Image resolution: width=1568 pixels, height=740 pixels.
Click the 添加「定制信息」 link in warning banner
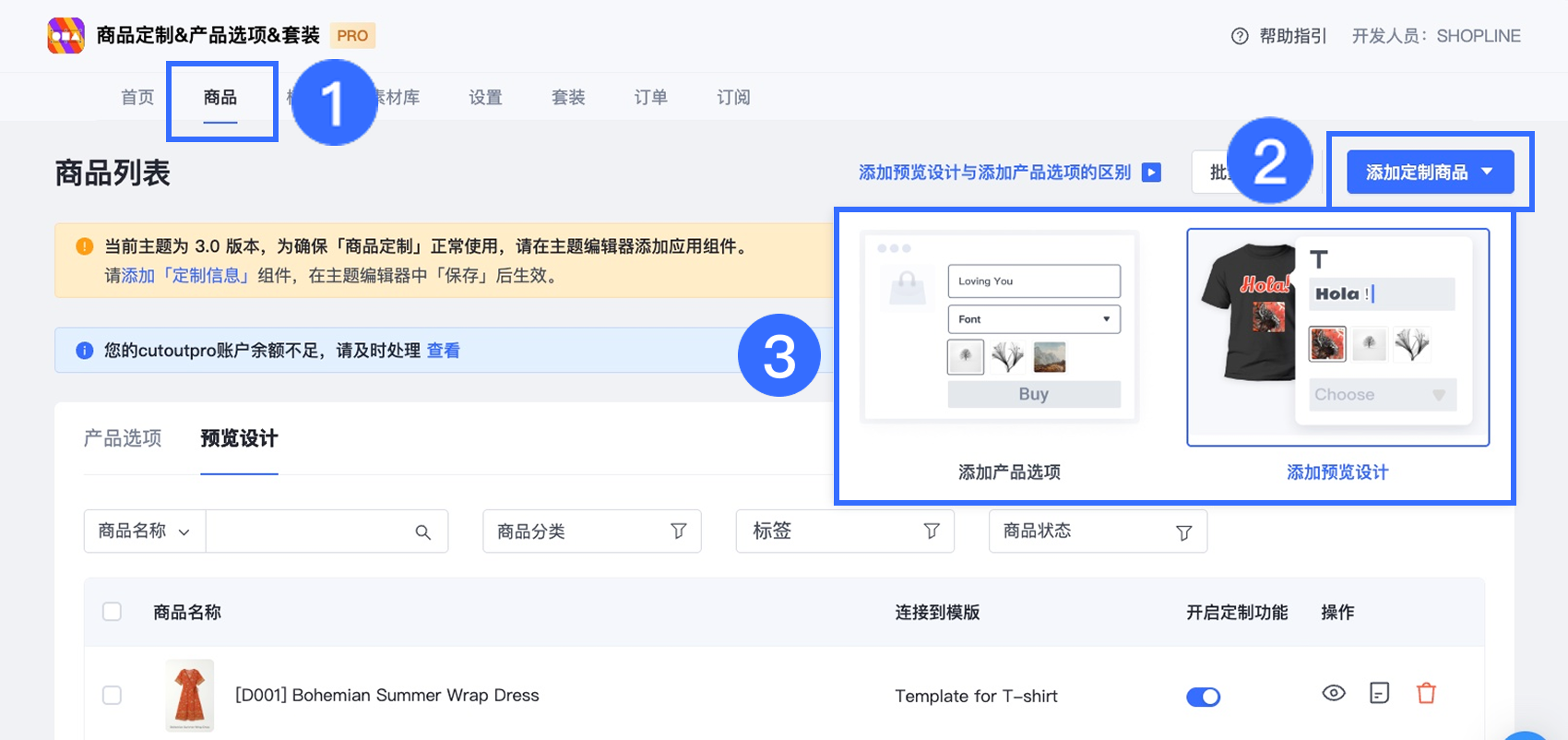(x=187, y=276)
